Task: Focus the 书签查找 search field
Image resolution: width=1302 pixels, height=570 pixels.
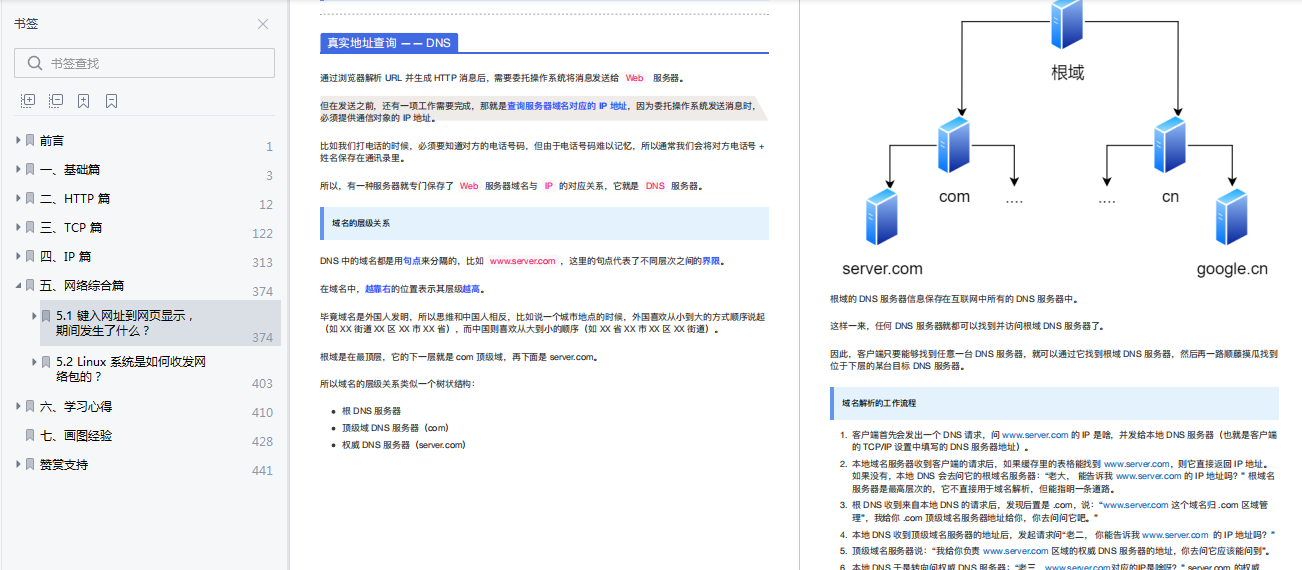Action: pos(144,63)
